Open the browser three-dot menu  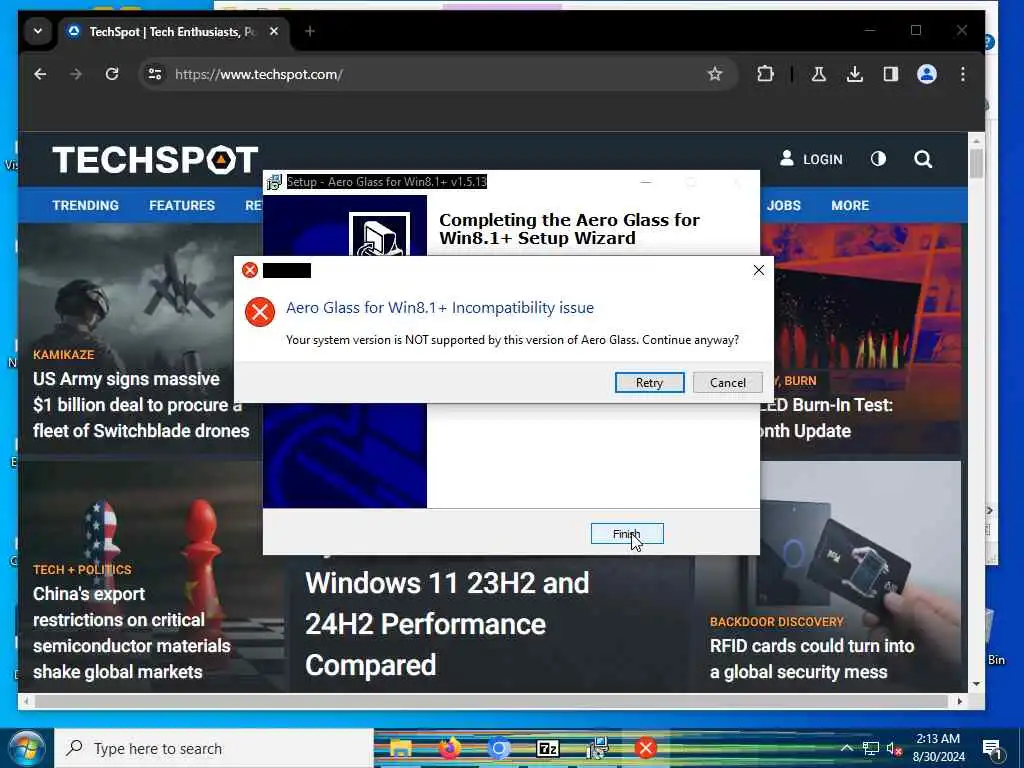coord(963,74)
